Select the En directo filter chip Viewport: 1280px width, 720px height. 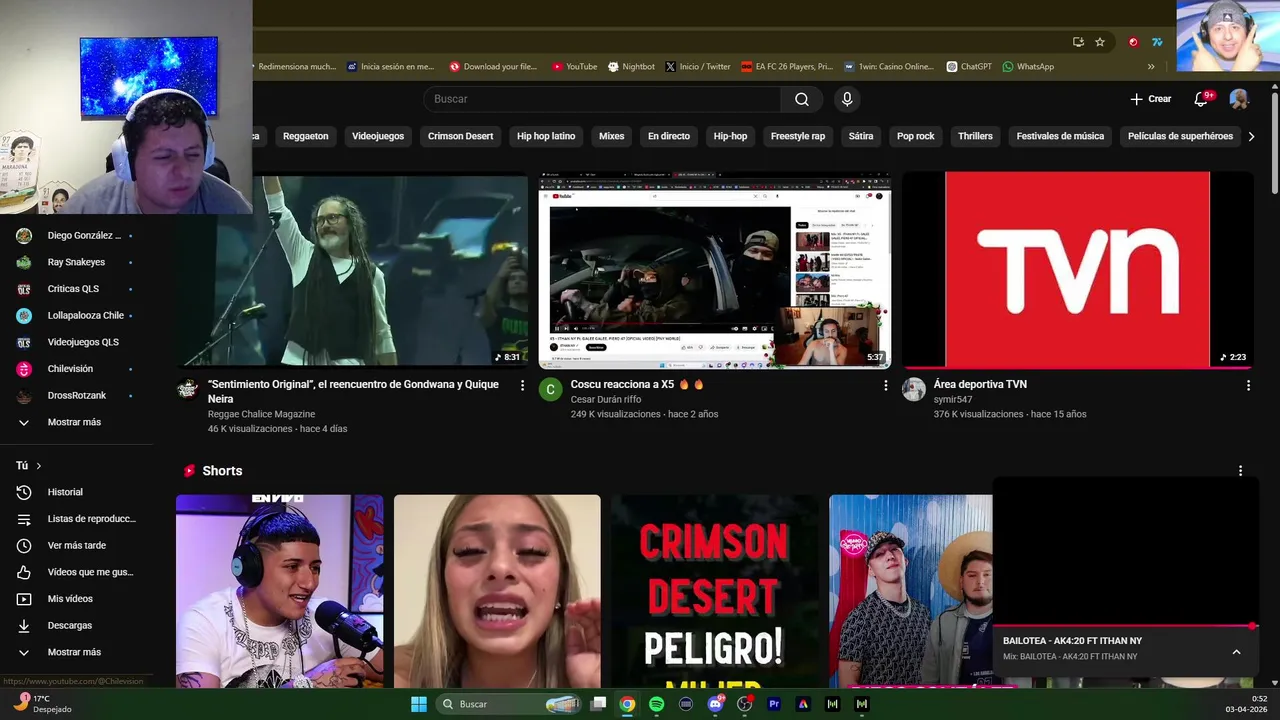pyautogui.click(x=669, y=136)
